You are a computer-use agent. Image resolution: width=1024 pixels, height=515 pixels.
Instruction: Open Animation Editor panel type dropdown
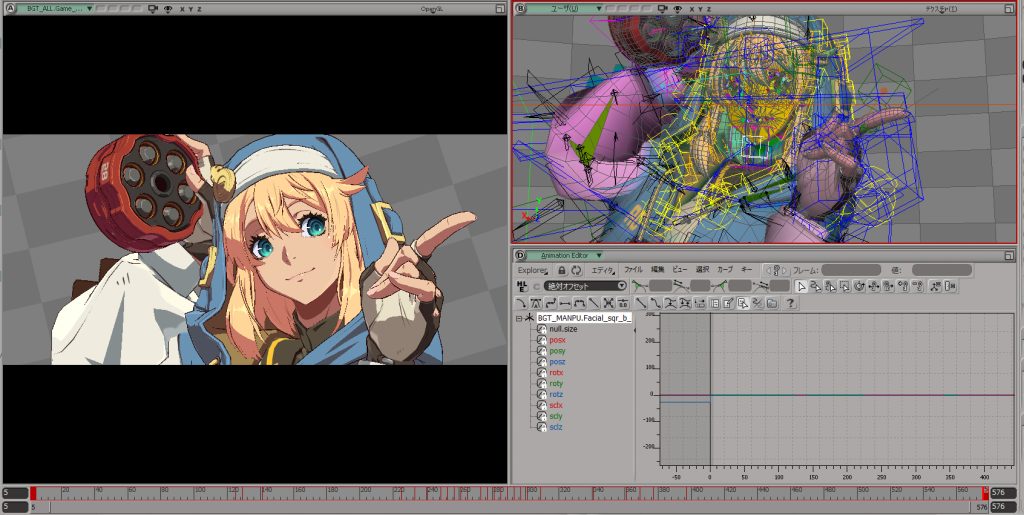[x=566, y=255]
